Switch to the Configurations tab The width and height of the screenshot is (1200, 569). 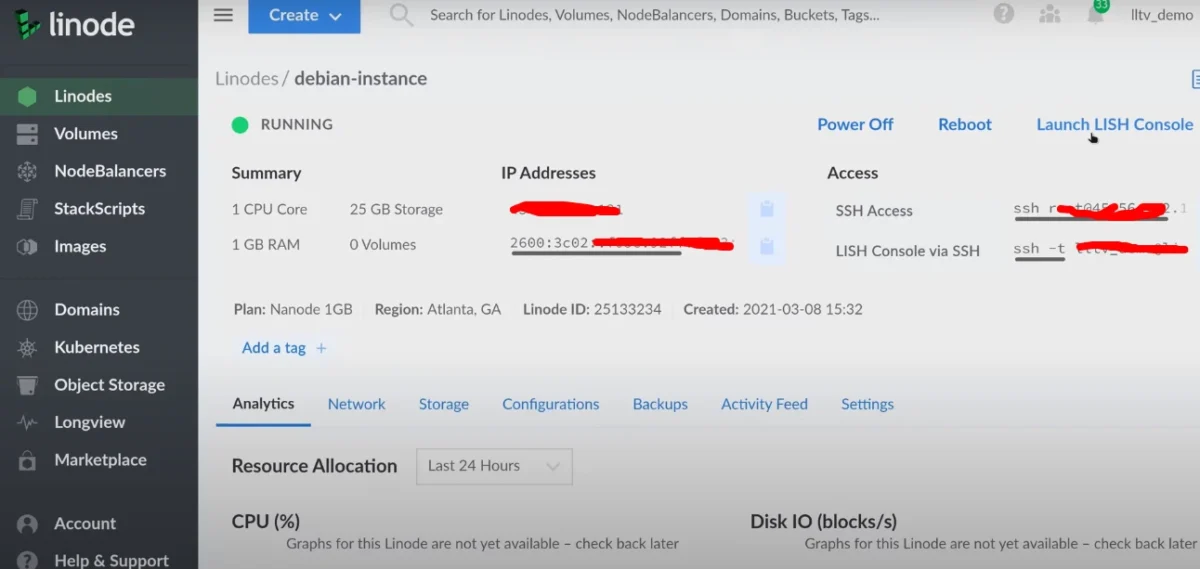(551, 404)
